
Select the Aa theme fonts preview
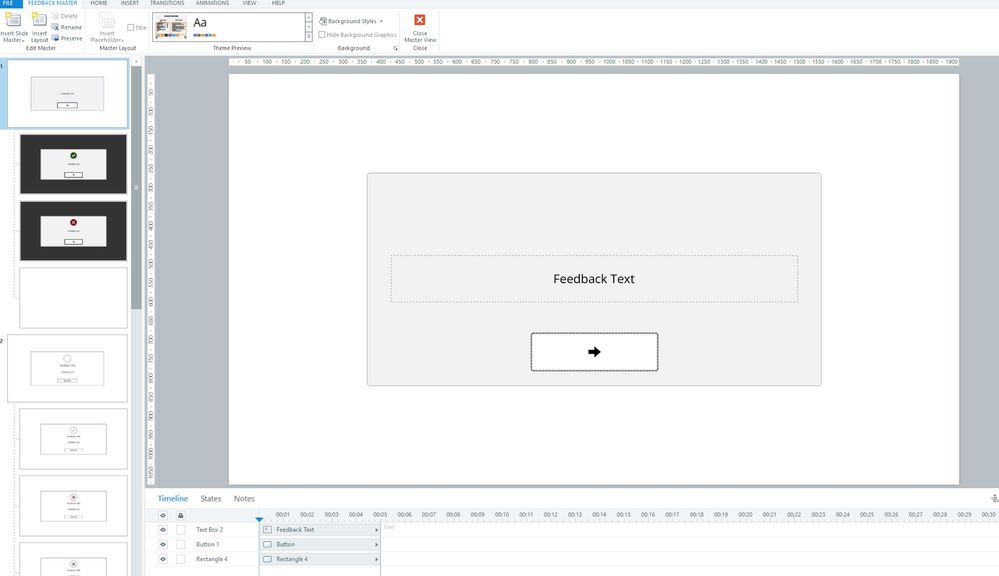click(200, 22)
